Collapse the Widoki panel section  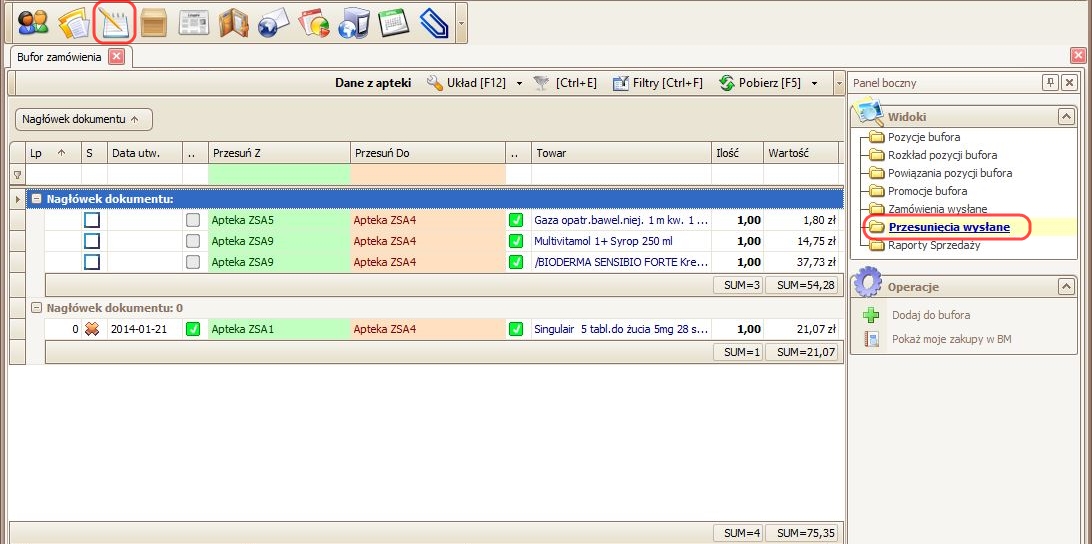[x=1065, y=117]
